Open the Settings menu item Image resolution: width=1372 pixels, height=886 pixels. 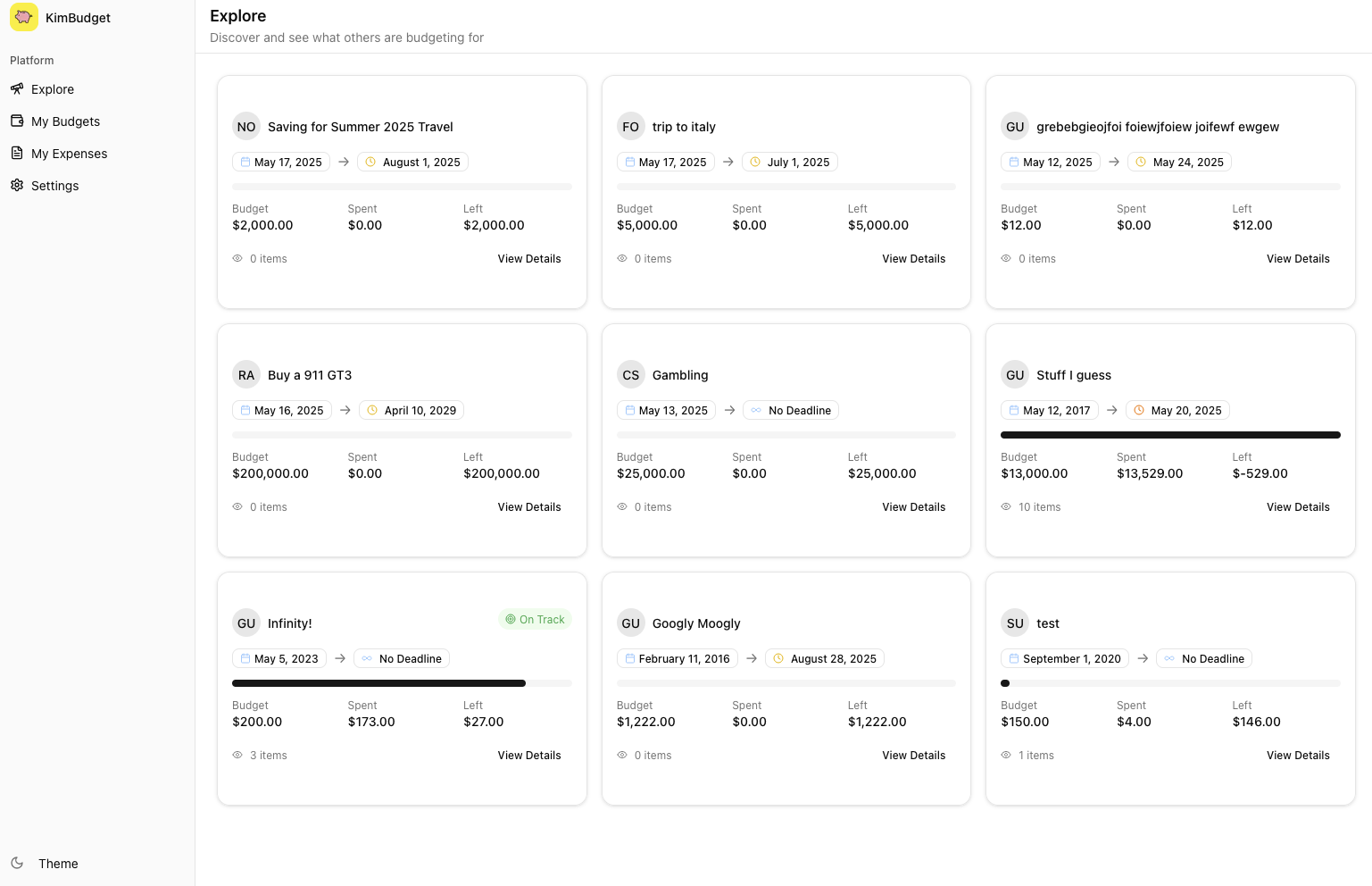[54, 186]
